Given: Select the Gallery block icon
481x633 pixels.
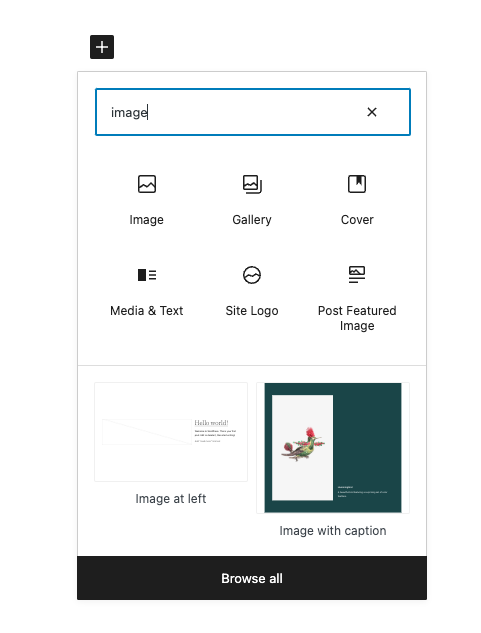Looking at the screenshot, I should tap(252, 184).
